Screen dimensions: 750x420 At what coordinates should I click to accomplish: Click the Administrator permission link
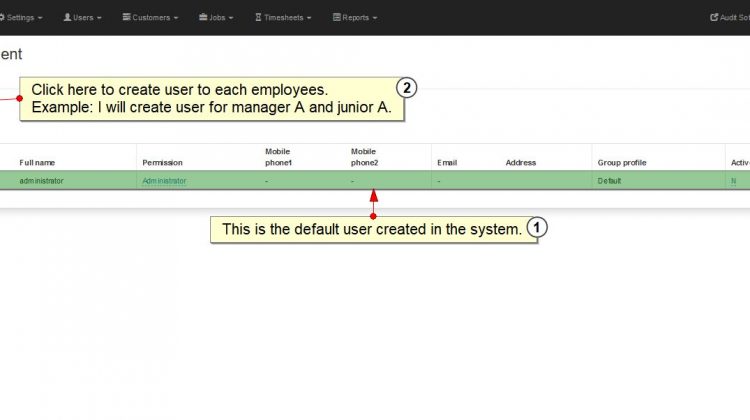point(164,181)
